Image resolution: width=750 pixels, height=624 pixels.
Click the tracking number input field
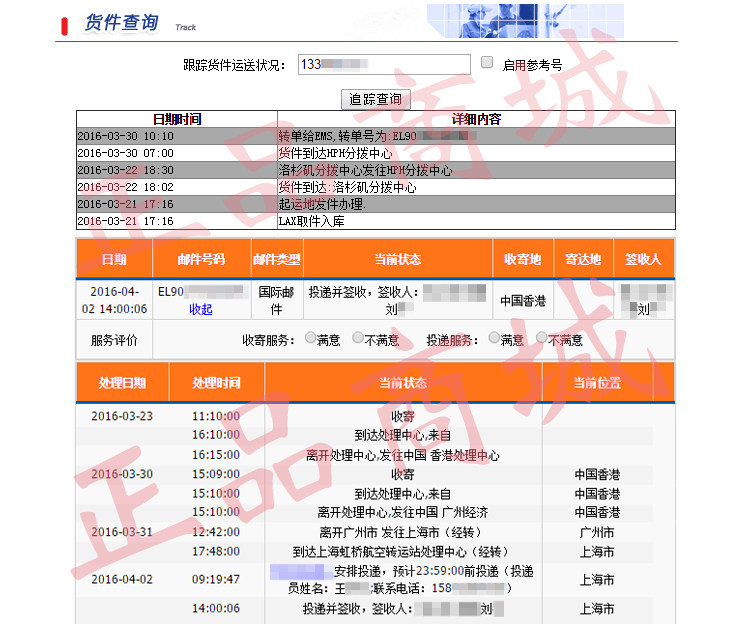click(x=384, y=65)
